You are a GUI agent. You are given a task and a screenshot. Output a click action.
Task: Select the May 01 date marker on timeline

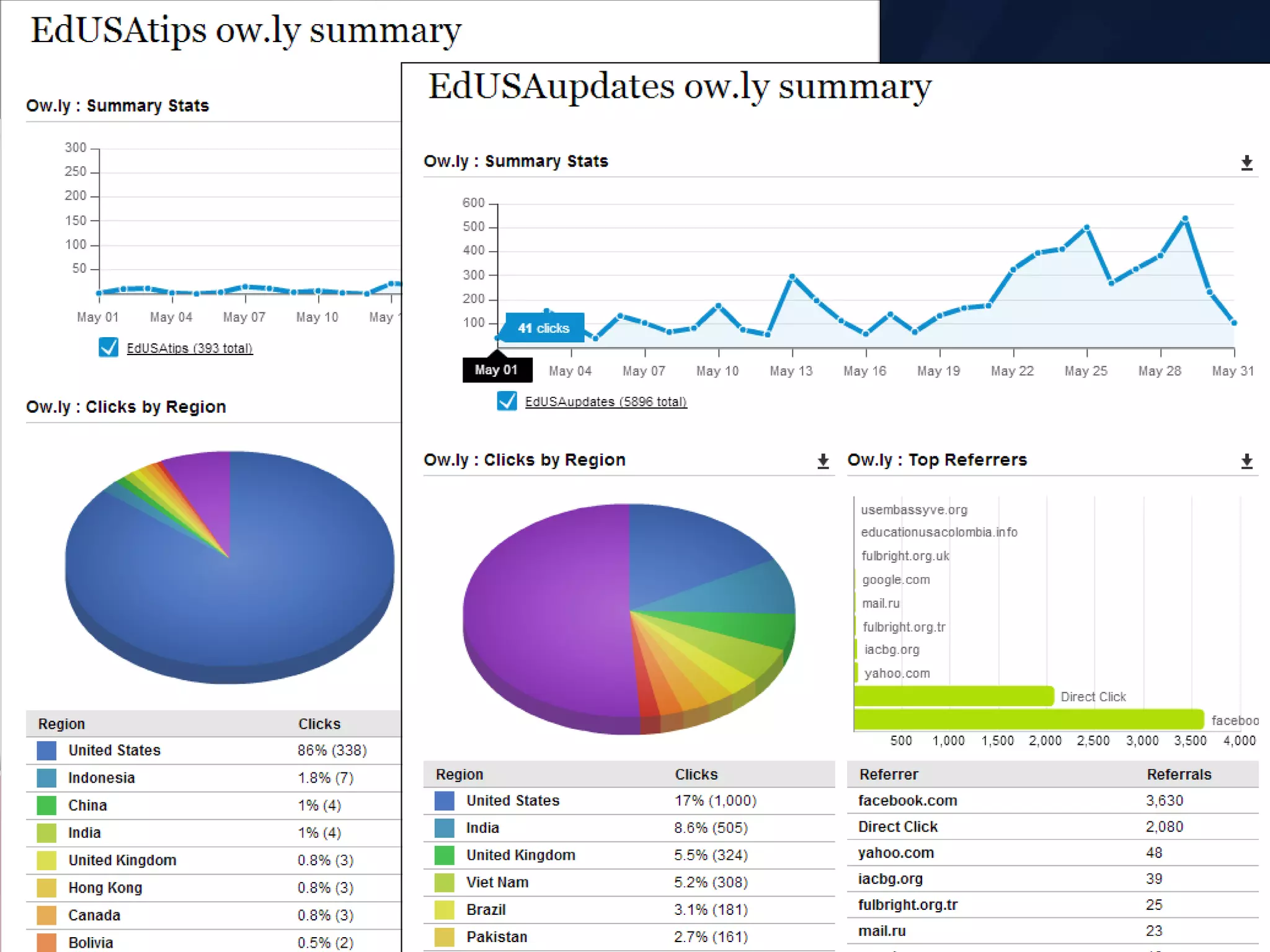pyautogui.click(x=497, y=370)
